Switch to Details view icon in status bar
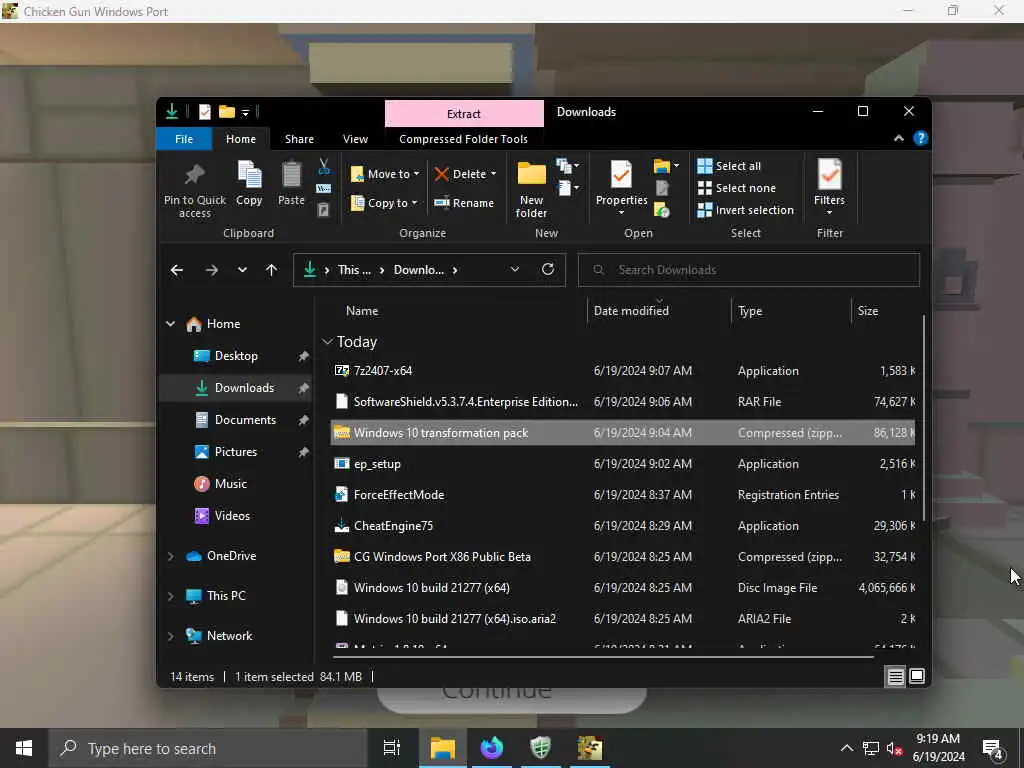This screenshot has width=1024, height=768. (x=895, y=677)
